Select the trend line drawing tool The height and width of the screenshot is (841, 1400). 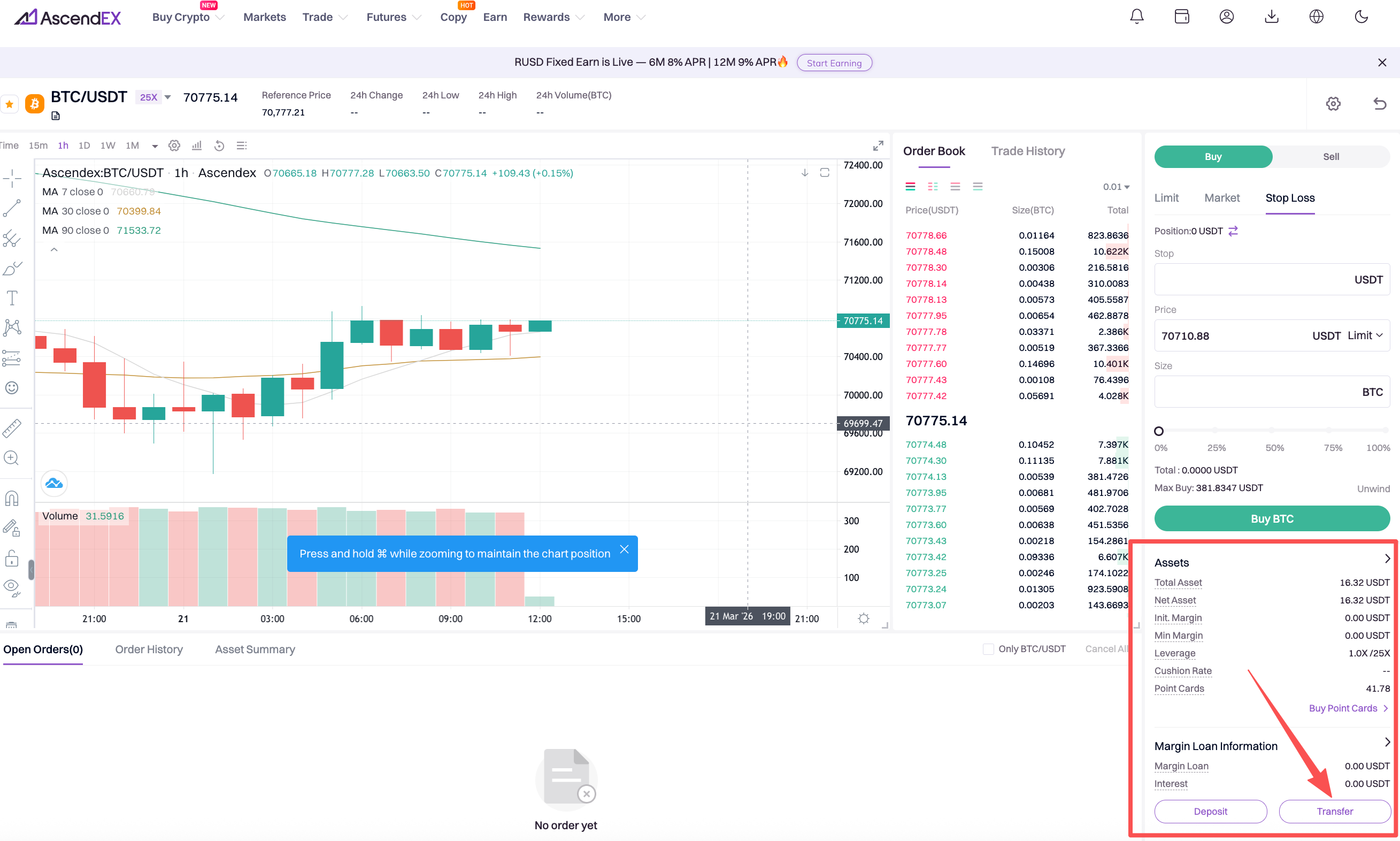12,208
